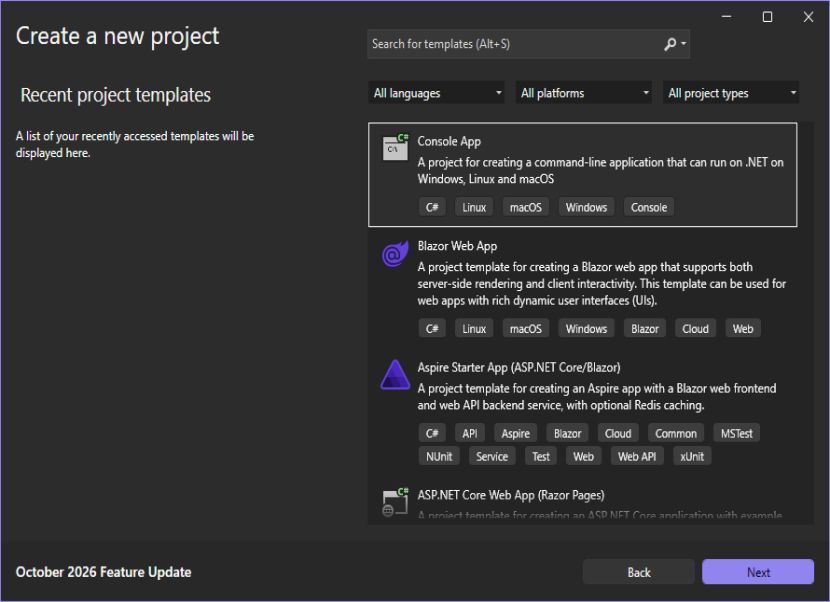830x602 pixels.
Task: Click the MSTest tag
Action: click(x=736, y=434)
